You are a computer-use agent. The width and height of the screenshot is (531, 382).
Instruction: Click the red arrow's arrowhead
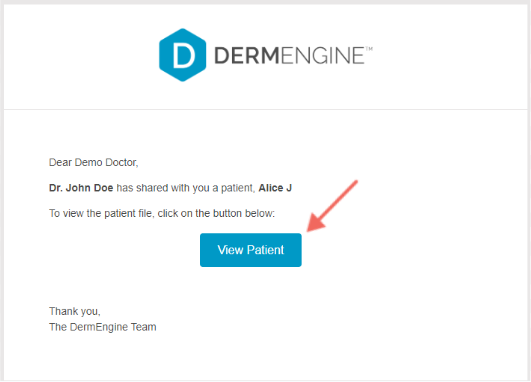(x=316, y=223)
